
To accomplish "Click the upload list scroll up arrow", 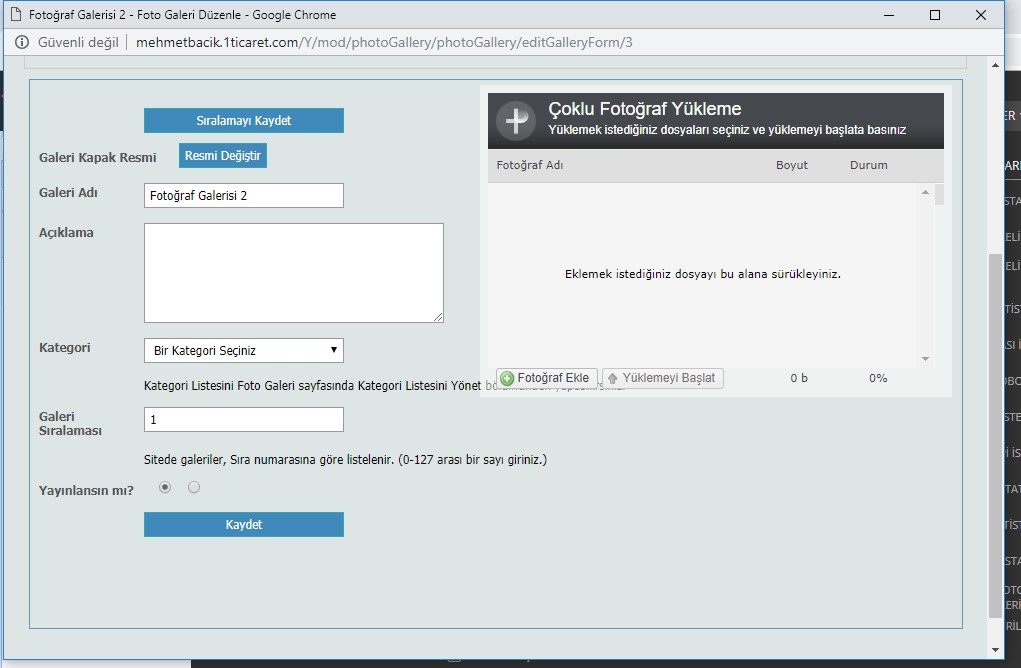I will 925,192.
